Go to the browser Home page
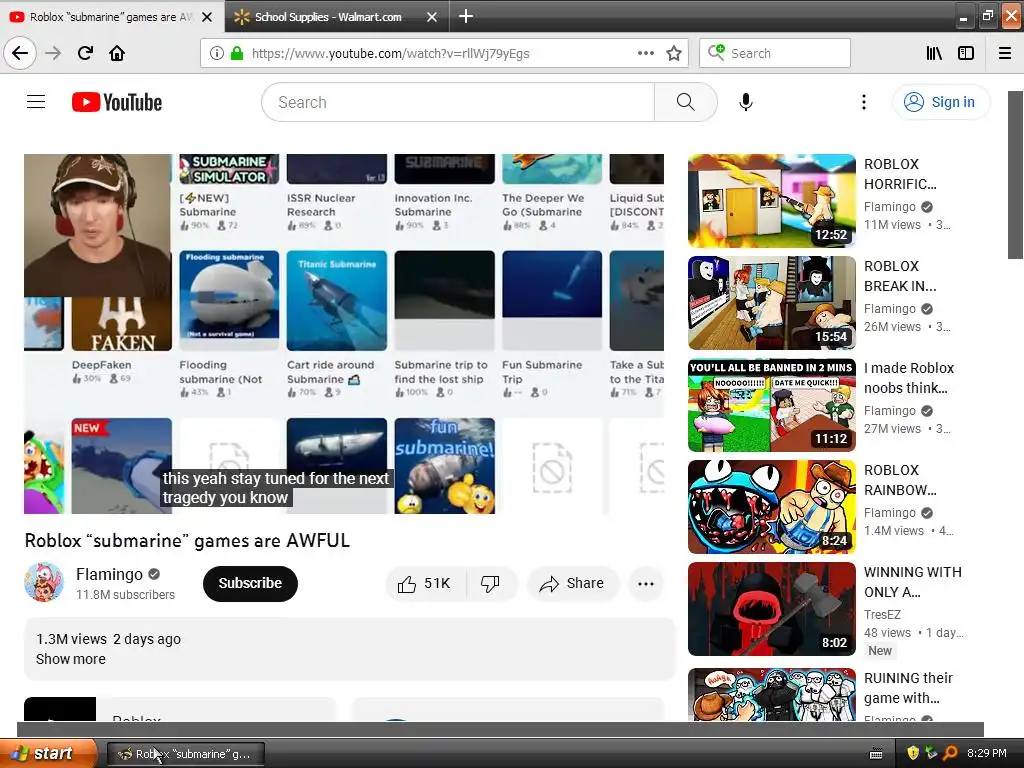Viewport: 1024px width, 768px height. click(x=117, y=53)
